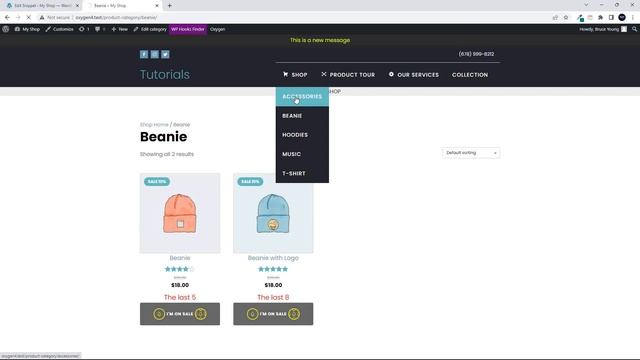Viewport: 640px width, 360px height.
Task: Open the Collection menu item
Action: click(470, 75)
